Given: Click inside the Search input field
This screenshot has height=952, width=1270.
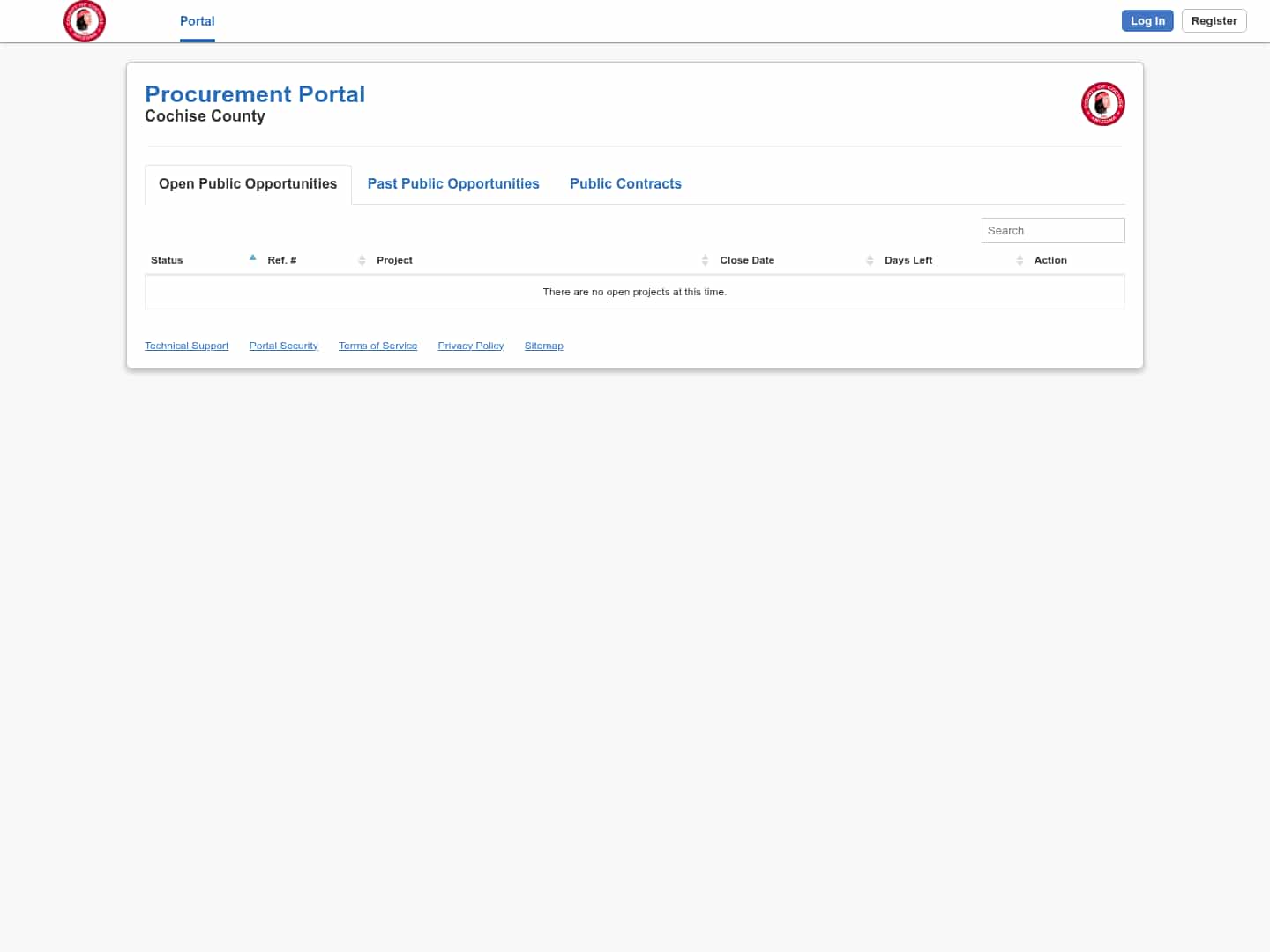Looking at the screenshot, I should (x=1052, y=230).
